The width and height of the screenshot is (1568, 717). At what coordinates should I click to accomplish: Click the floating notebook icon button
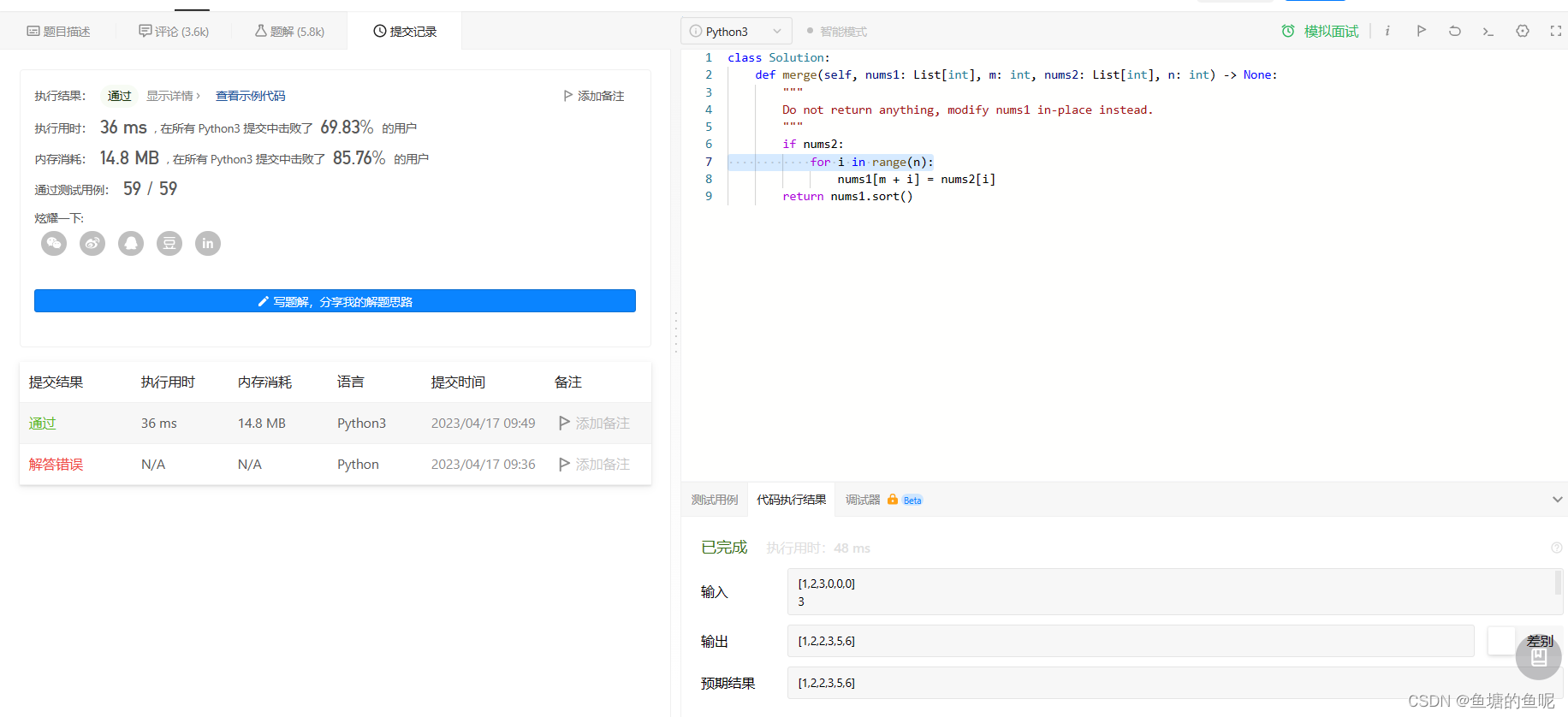(1538, 657)
